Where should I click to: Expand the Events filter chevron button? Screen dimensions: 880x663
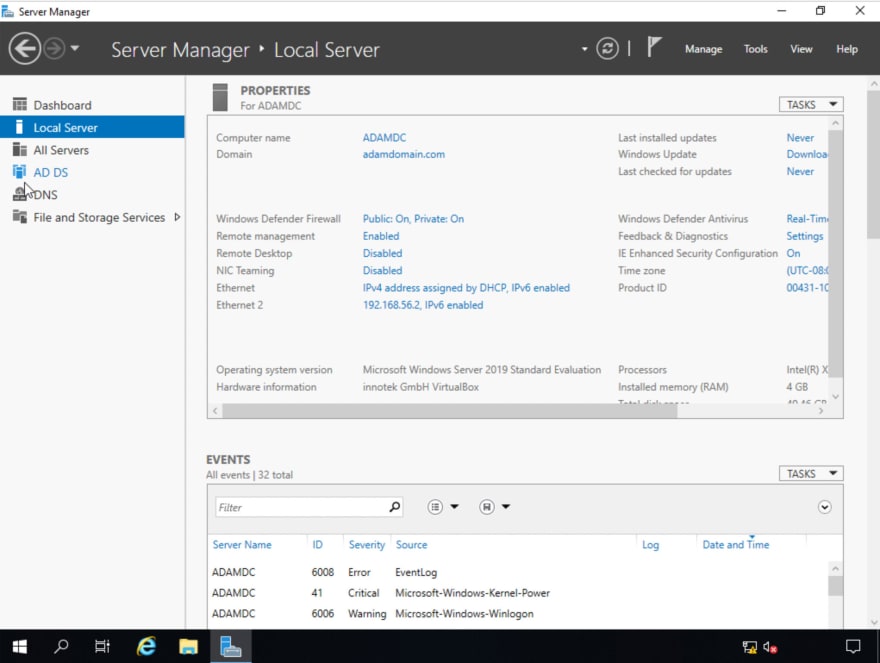[x=824, y=507]
